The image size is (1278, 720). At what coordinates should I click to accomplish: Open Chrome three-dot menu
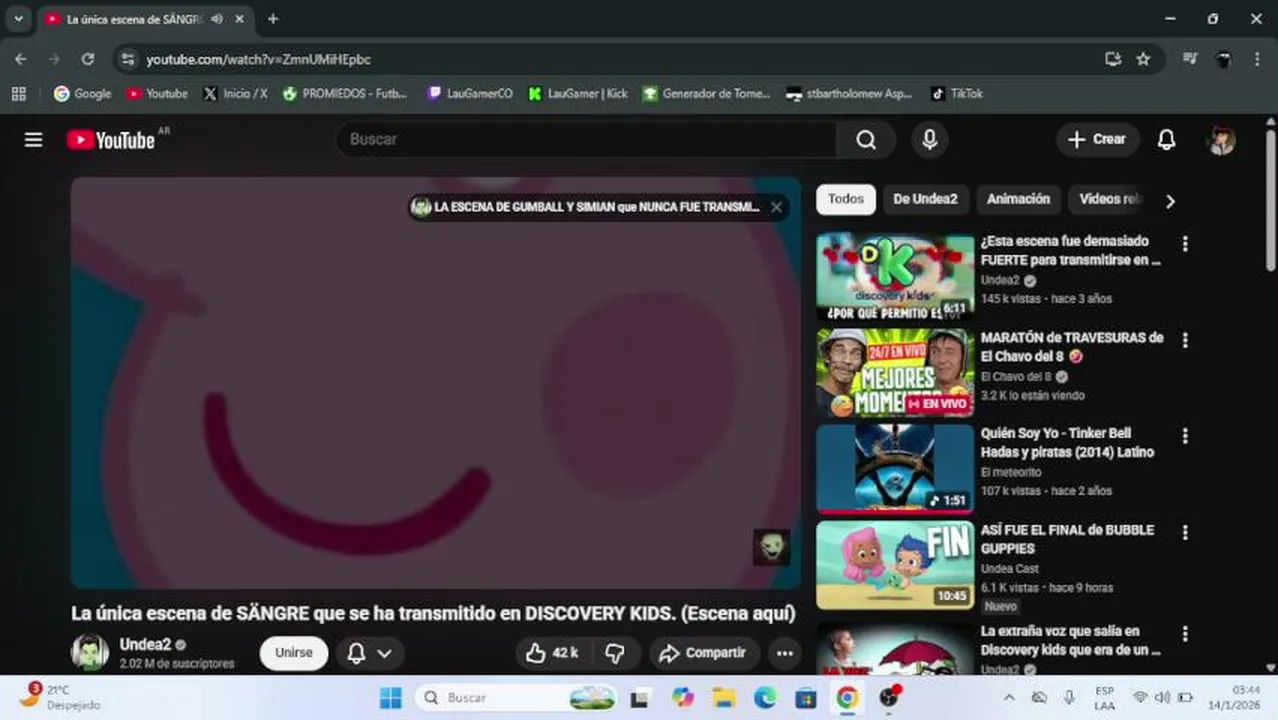(x=1257, y=59)
